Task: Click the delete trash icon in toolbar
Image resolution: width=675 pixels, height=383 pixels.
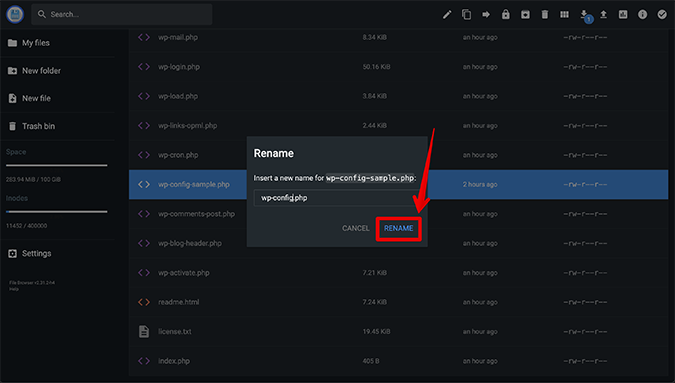Action: (545, 15)
